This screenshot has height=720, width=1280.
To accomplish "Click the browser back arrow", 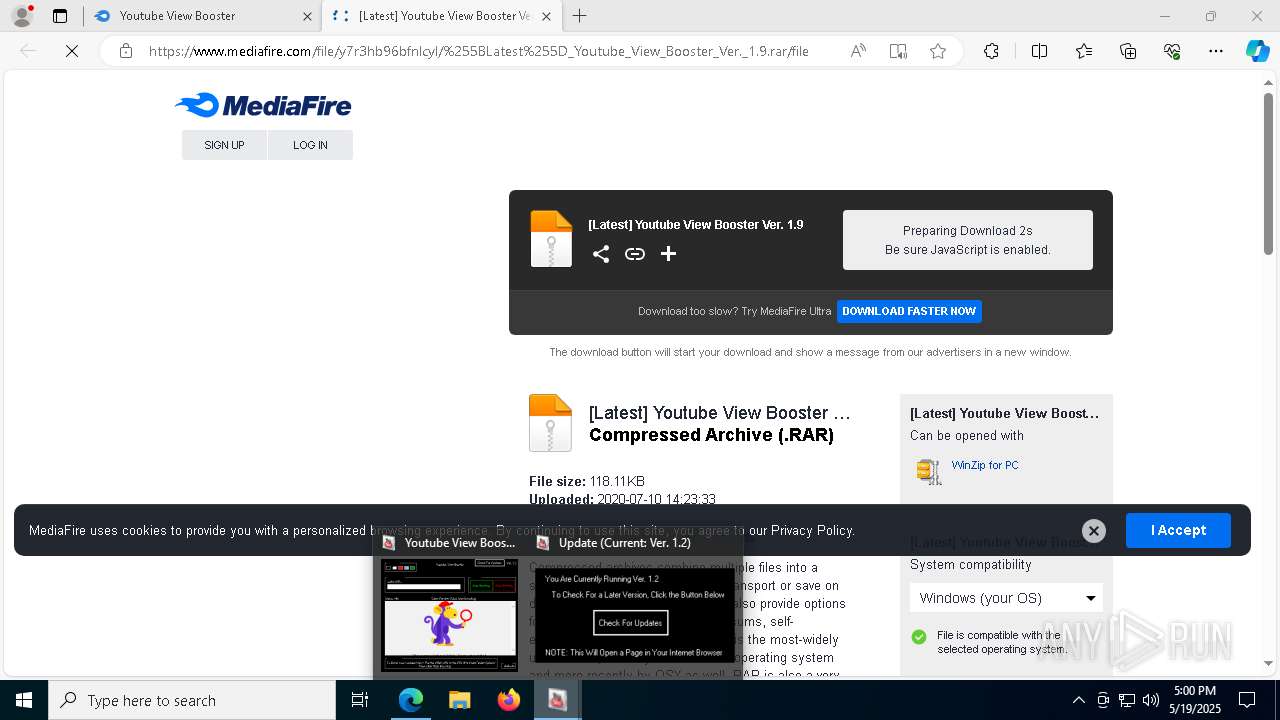I will click(x=28, y=51).
